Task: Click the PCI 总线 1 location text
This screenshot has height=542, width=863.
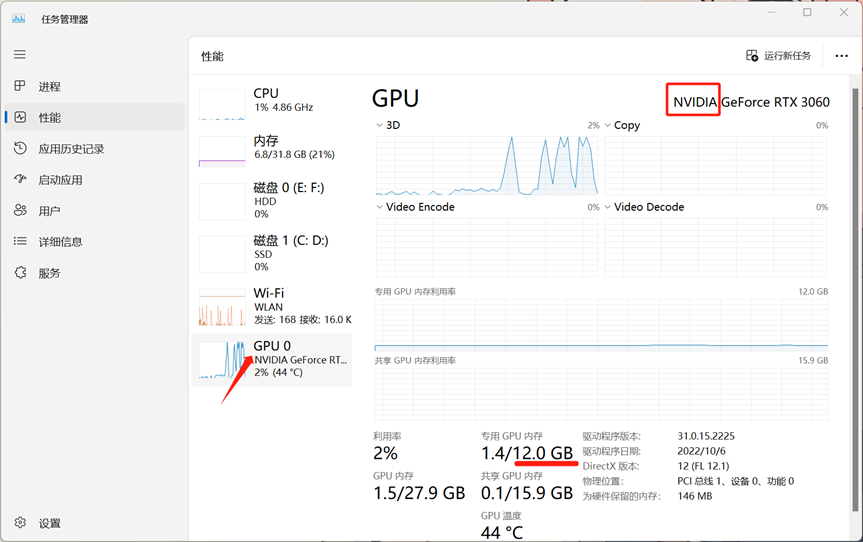Action: (x=735, y=481)
